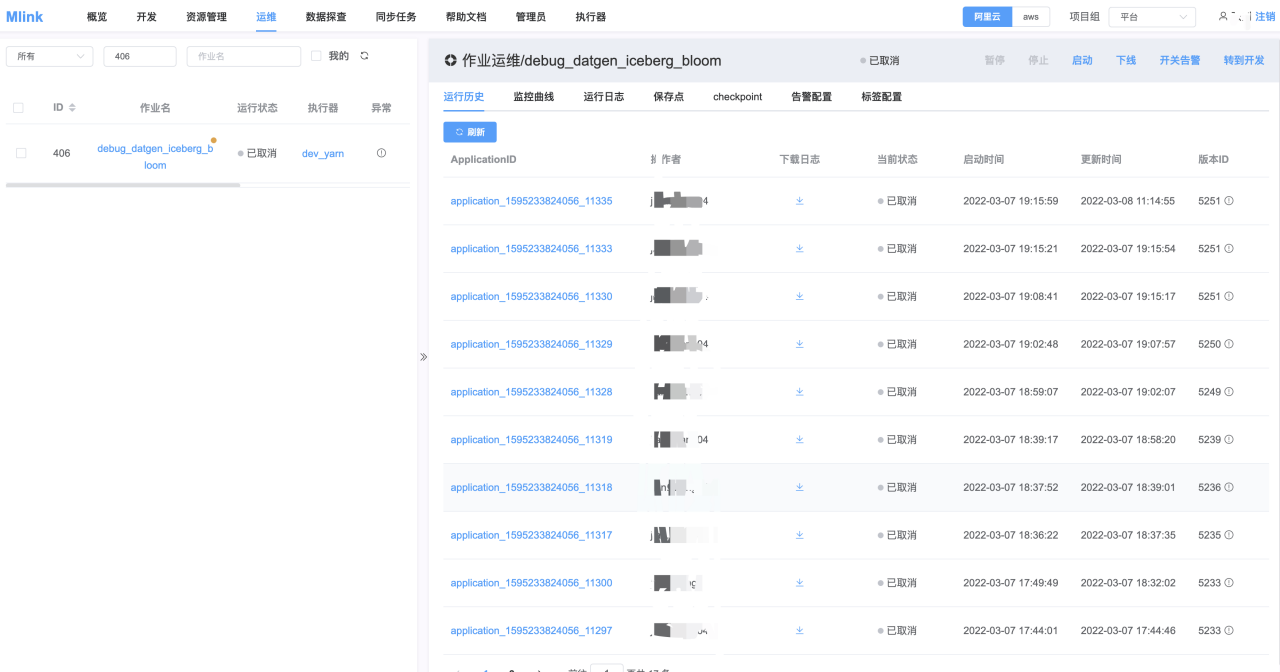Show version info icon for 11333 row
Screen dimensions: 1280x672
[x=1229, y=249]
